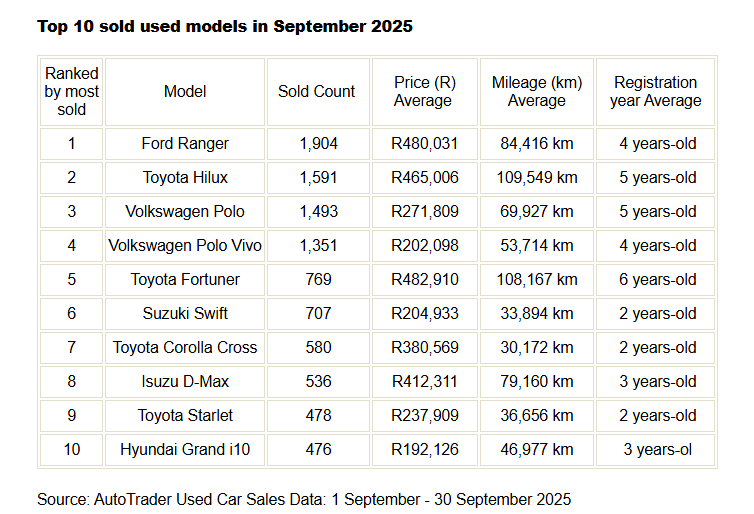Click the 'Toyota Starlet' model cell
Screen dimensions: 754x514
click(185, 416)
